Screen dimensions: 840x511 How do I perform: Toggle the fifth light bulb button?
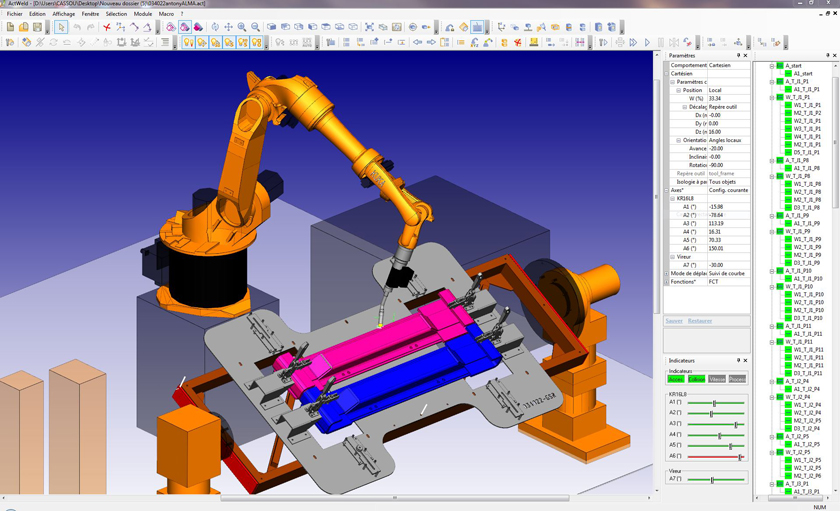coord(243,42)
